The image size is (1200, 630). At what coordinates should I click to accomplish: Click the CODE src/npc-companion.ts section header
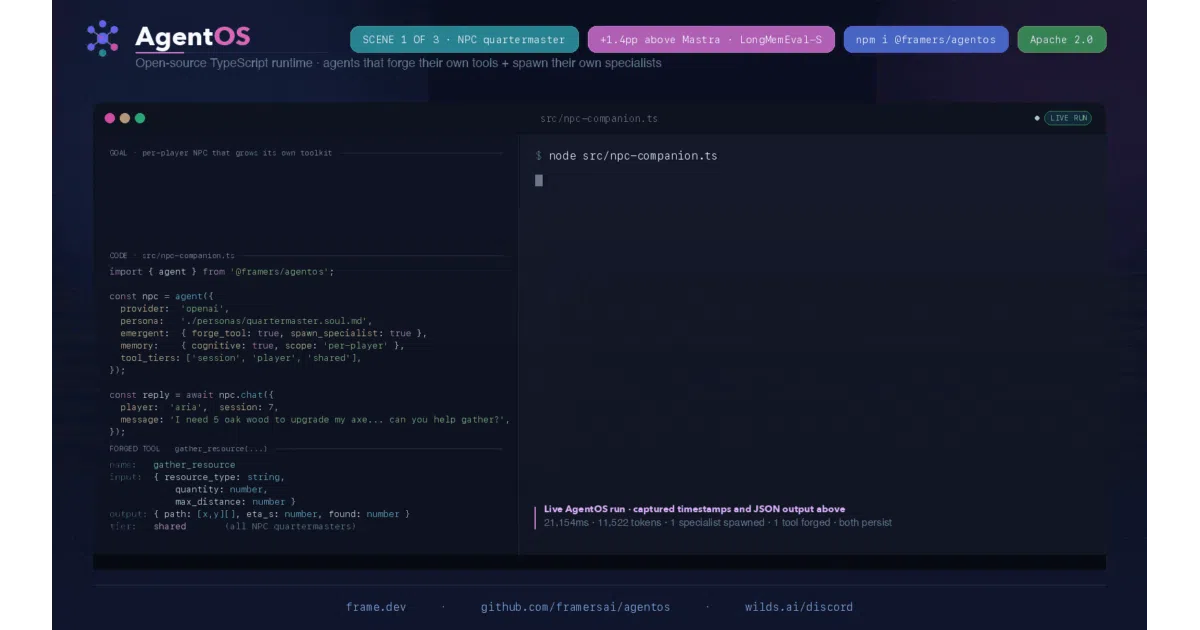pos(172,255)
